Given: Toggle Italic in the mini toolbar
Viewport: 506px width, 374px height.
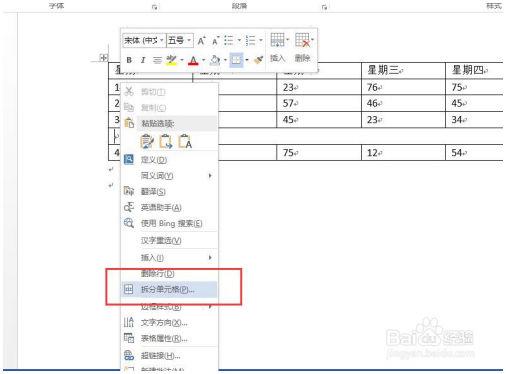Looking at the screenshot, I should [x=143, y=60].
